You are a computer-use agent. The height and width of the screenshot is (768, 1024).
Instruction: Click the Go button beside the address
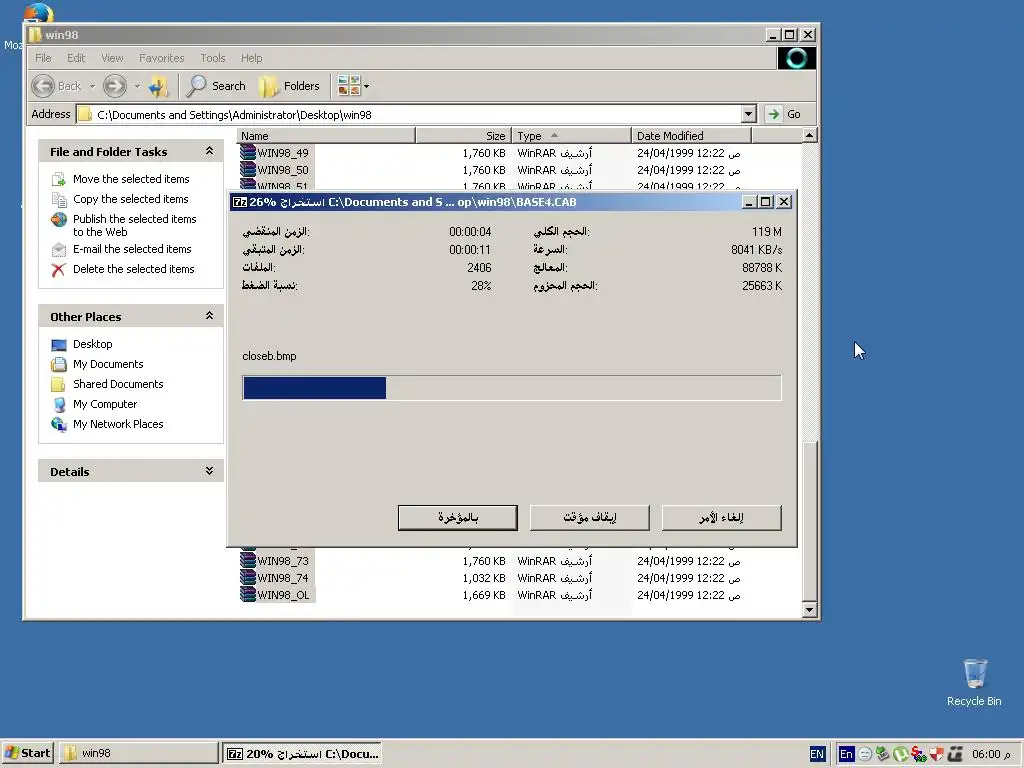pos(783,114)
